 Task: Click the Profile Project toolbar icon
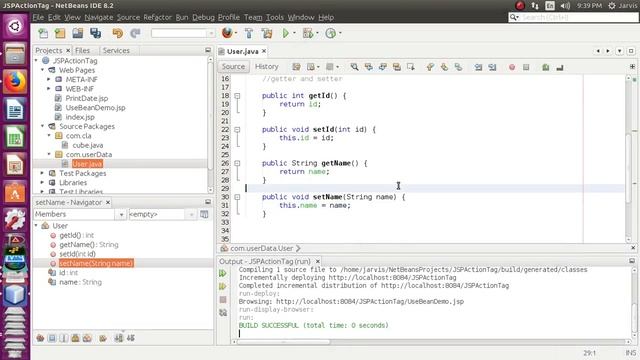pyautogui.click(x=331, y=33)
